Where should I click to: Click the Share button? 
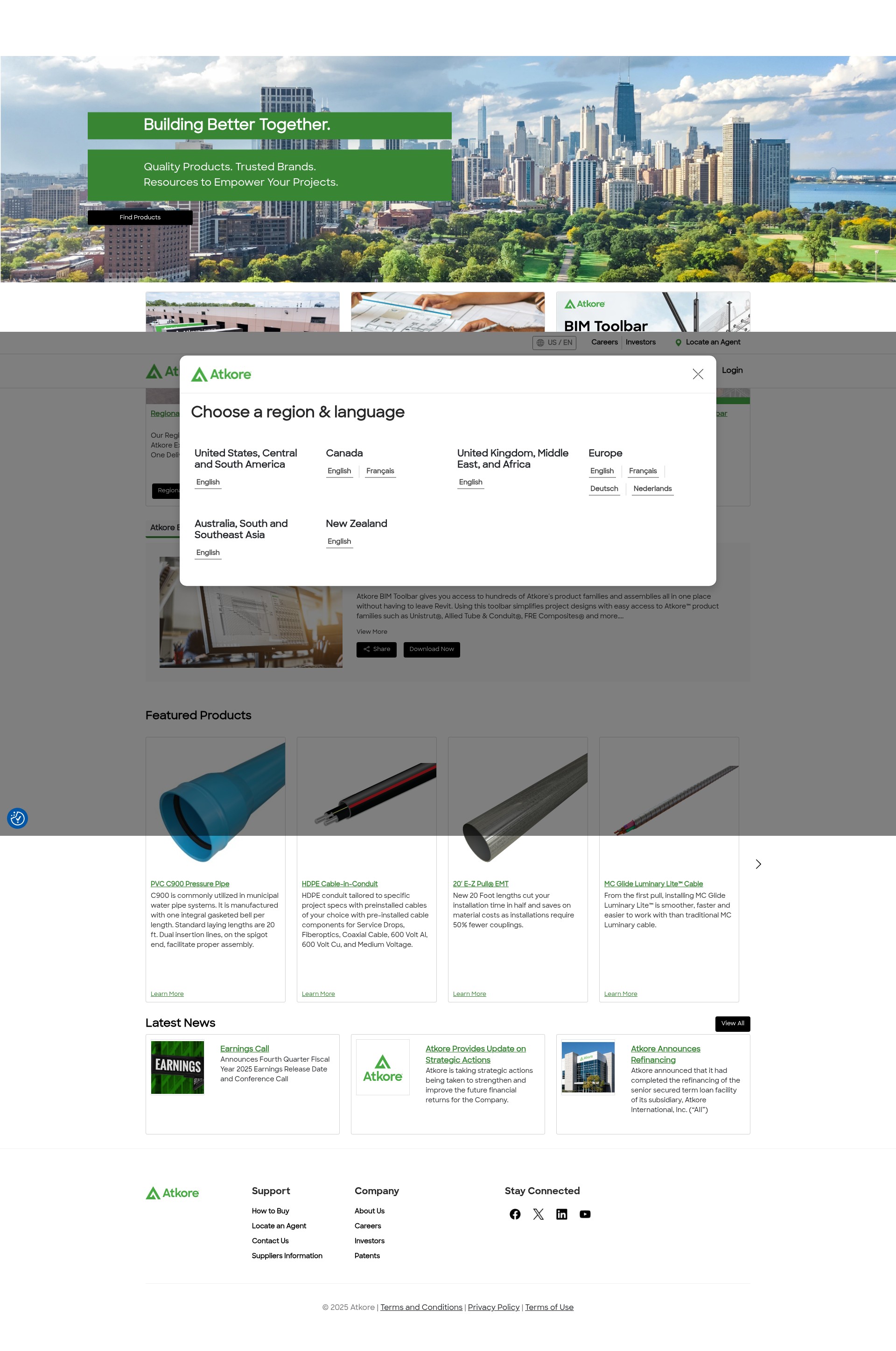377,650
